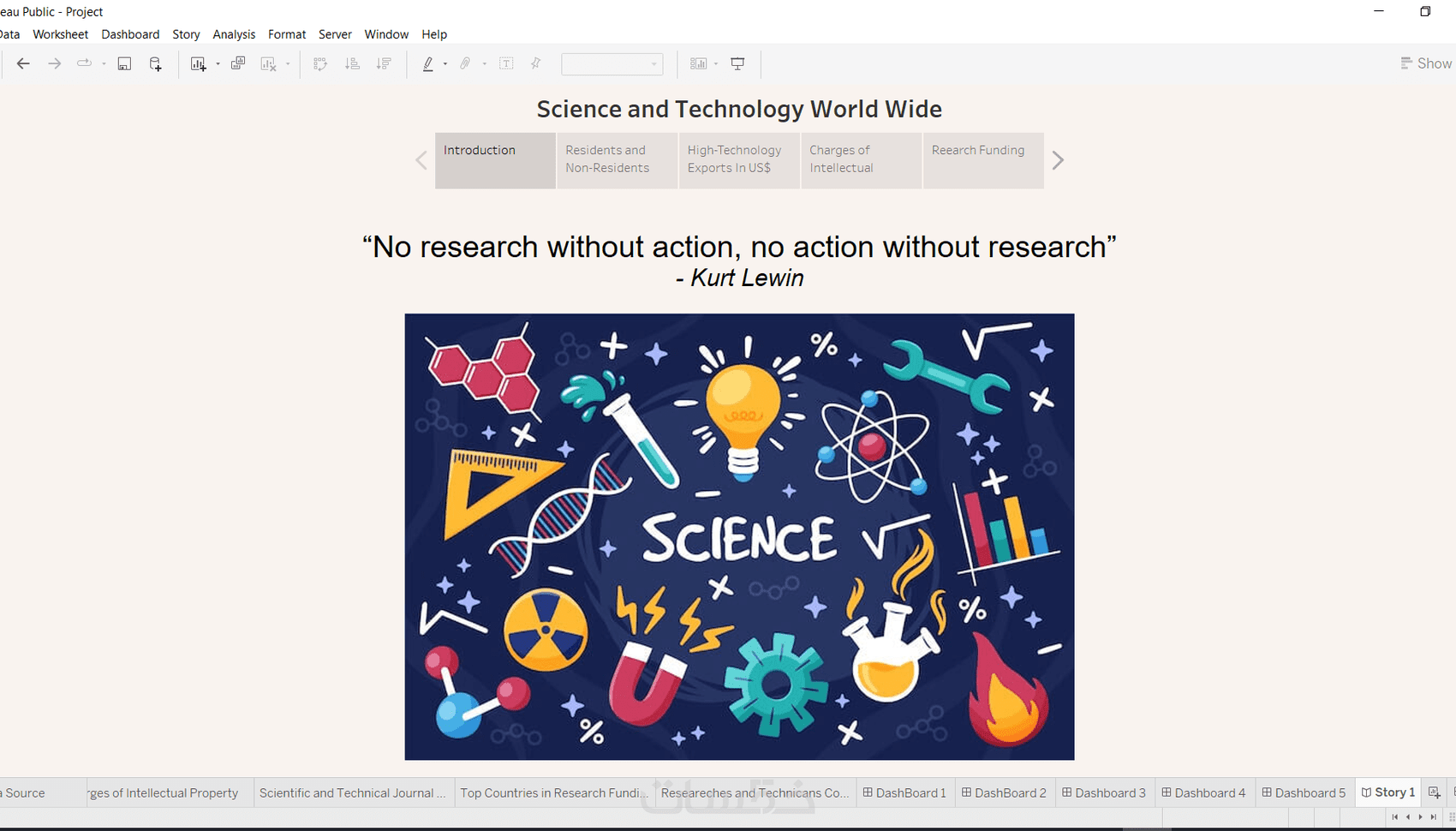Create a new worksheet from toolbar
Viewport: 1456px width, 831px height.
pos(198,63)
